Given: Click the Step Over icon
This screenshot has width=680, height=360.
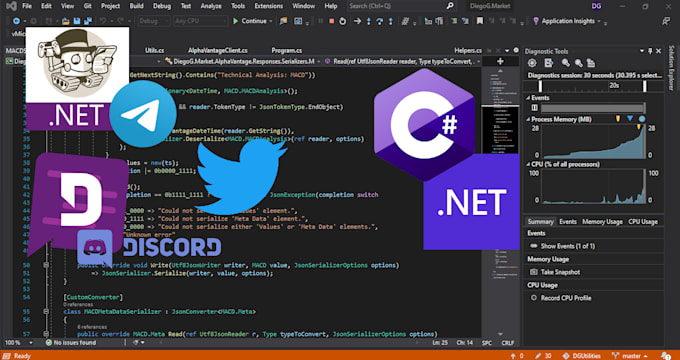Looking at the screenshot, I should 380,21.
